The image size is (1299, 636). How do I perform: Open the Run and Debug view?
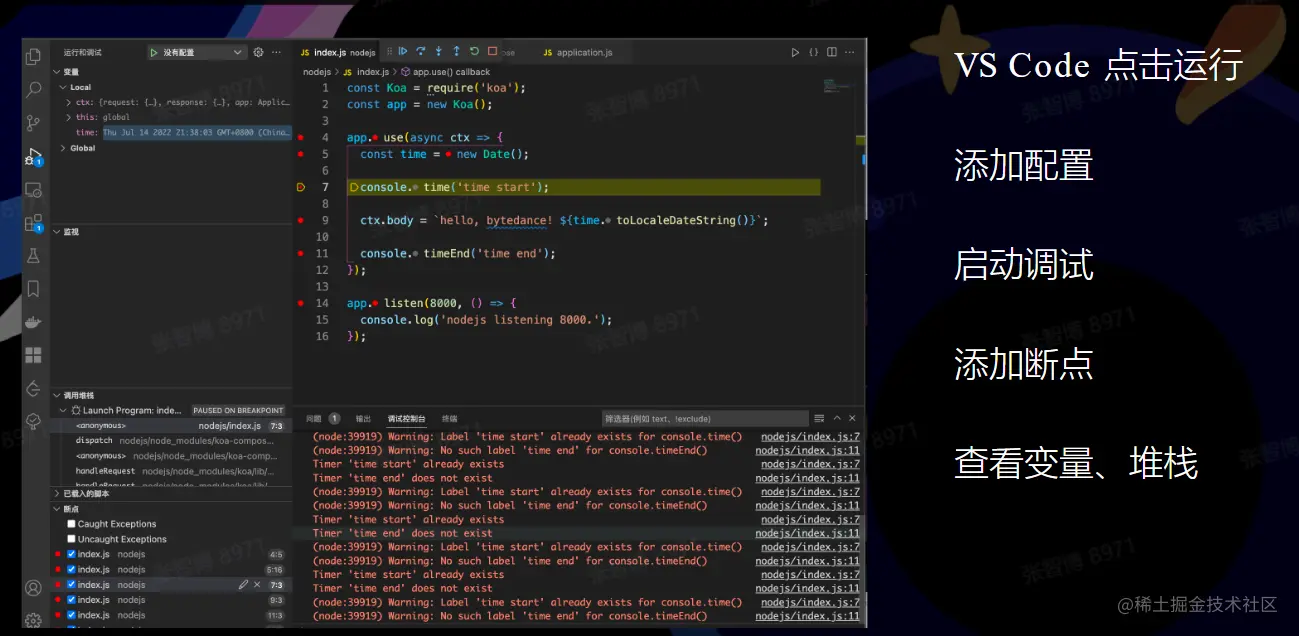tap(34, 156)
